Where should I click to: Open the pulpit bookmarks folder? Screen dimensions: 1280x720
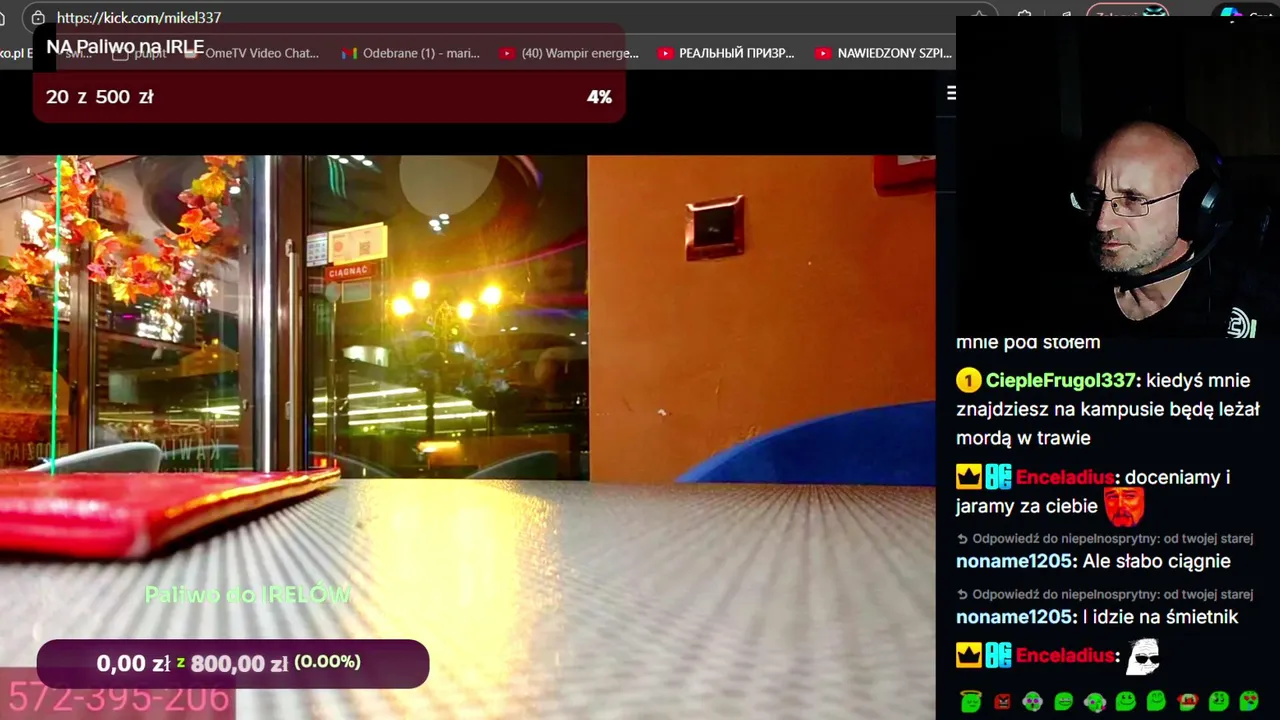coord(139,53)
